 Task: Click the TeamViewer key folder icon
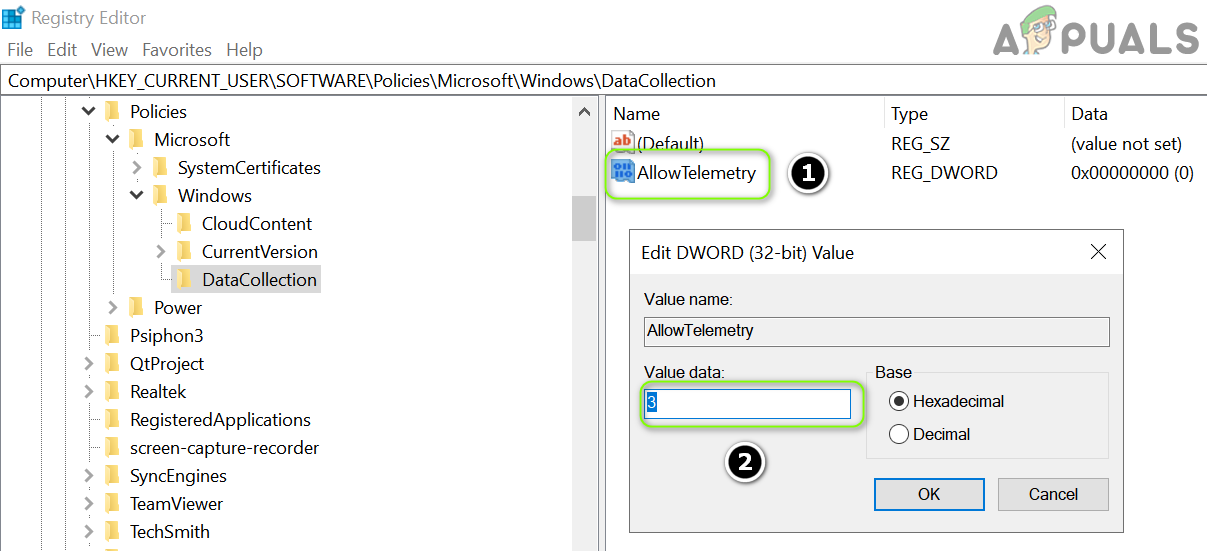[x=112, y=504]
